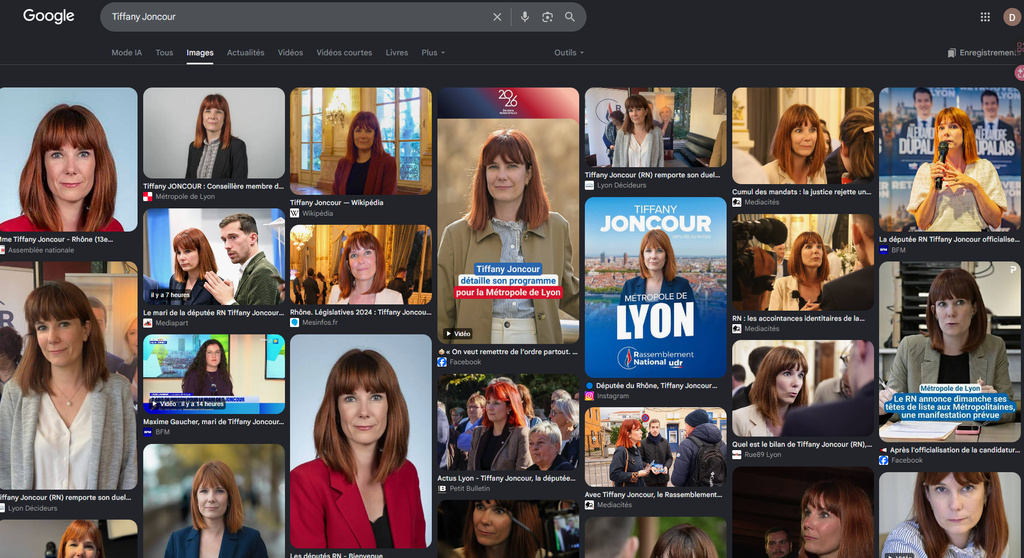
Task: Click Lyon Décideurs source under remporte son duel
Action: point(621,186)
